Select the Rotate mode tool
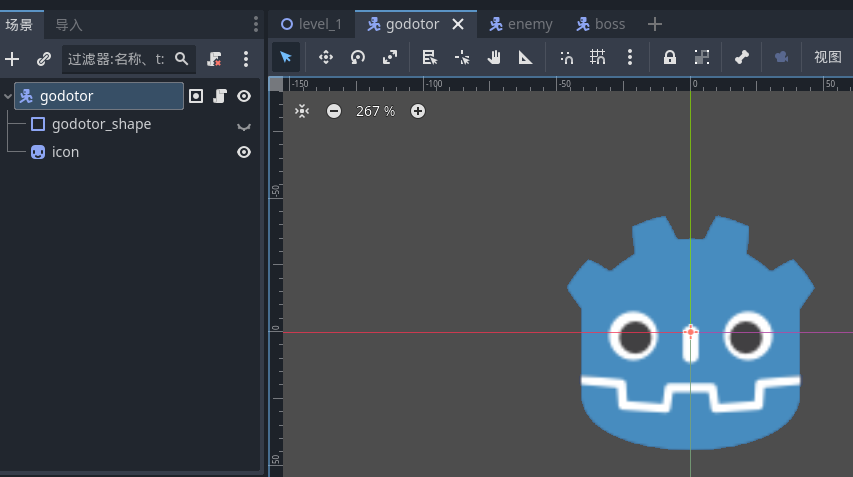Viewport: 853px width, 477px height. [x=357, y=58]
